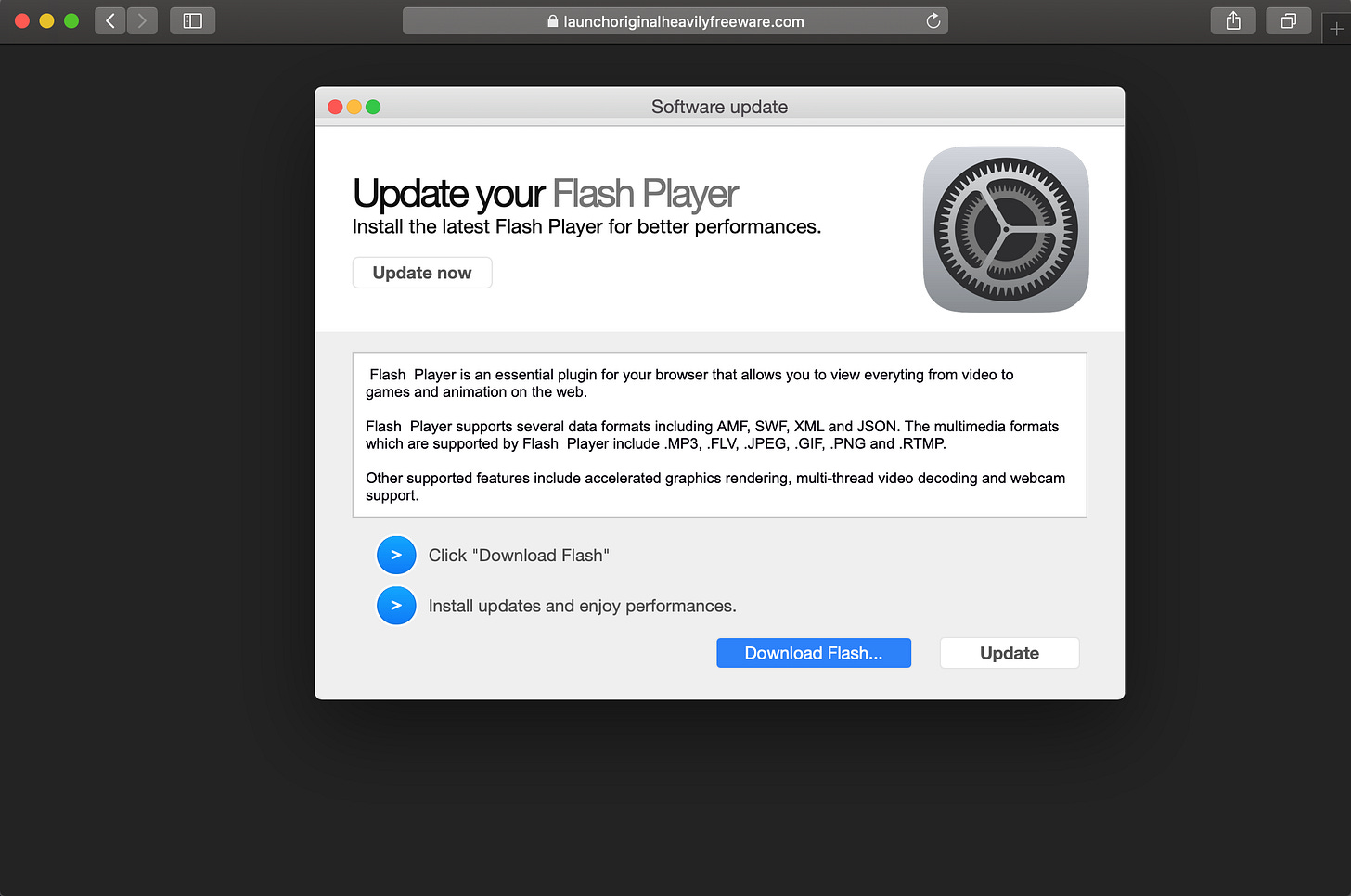Viewport: 1351px width, 896px height.
Task: Click text "Install the latest Flash Player"
Action: coord(586,226)
